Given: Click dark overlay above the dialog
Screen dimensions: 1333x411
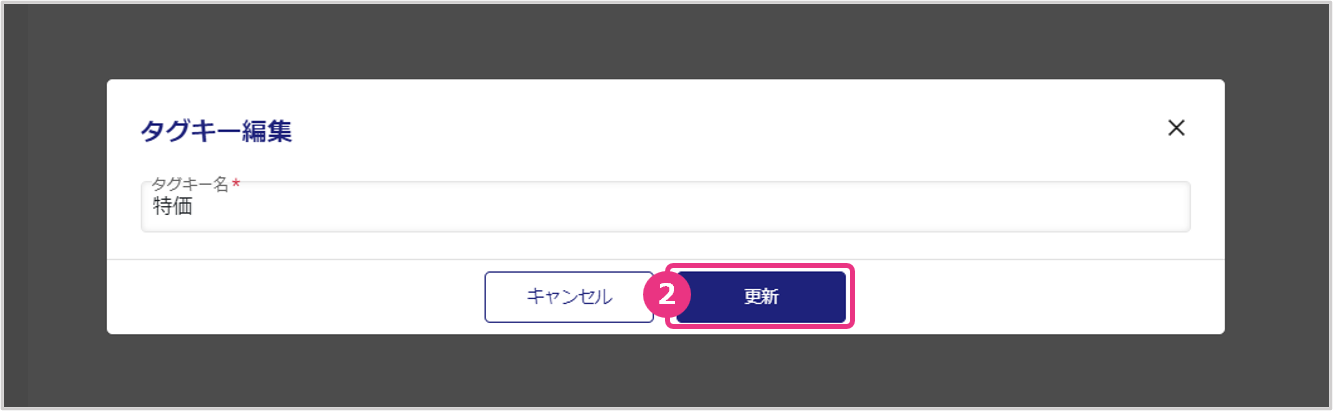Looking at the screenshot, I should tap(666, 40).
